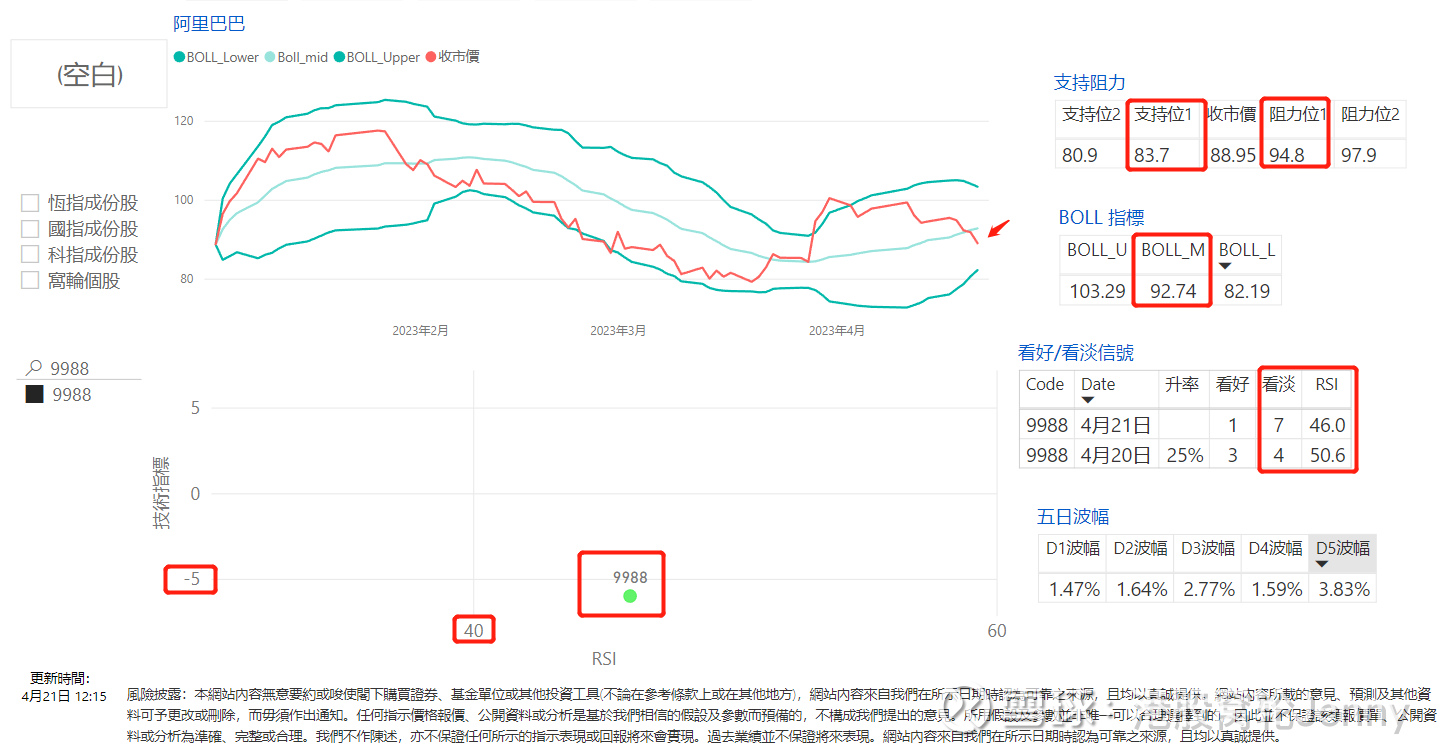Screen dimensions: 1451x755
Task: Tick the 科指成份股 checkbox
Action: (x=29, y=254)
